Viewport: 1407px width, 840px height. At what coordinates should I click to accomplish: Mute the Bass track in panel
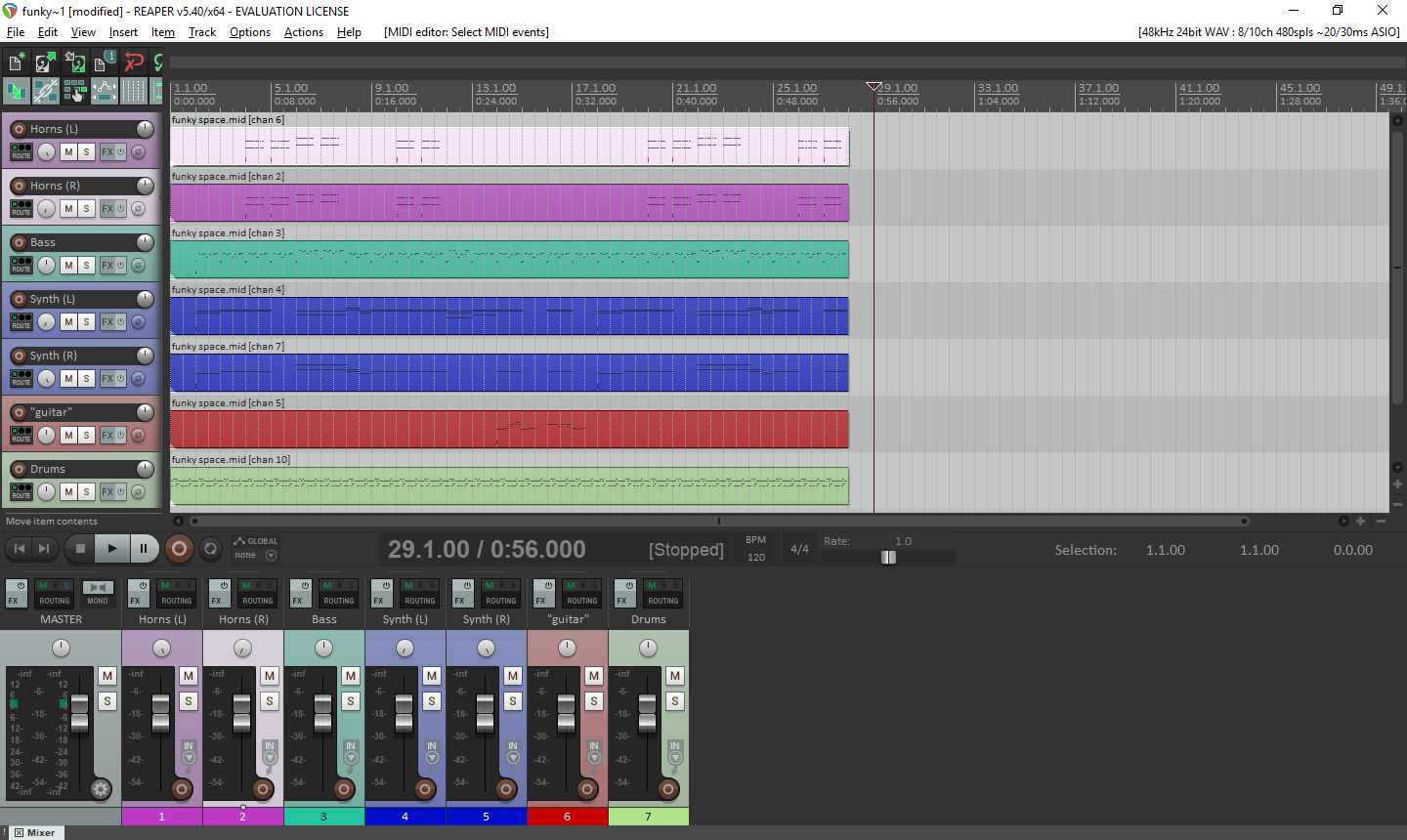click(68, 266)
